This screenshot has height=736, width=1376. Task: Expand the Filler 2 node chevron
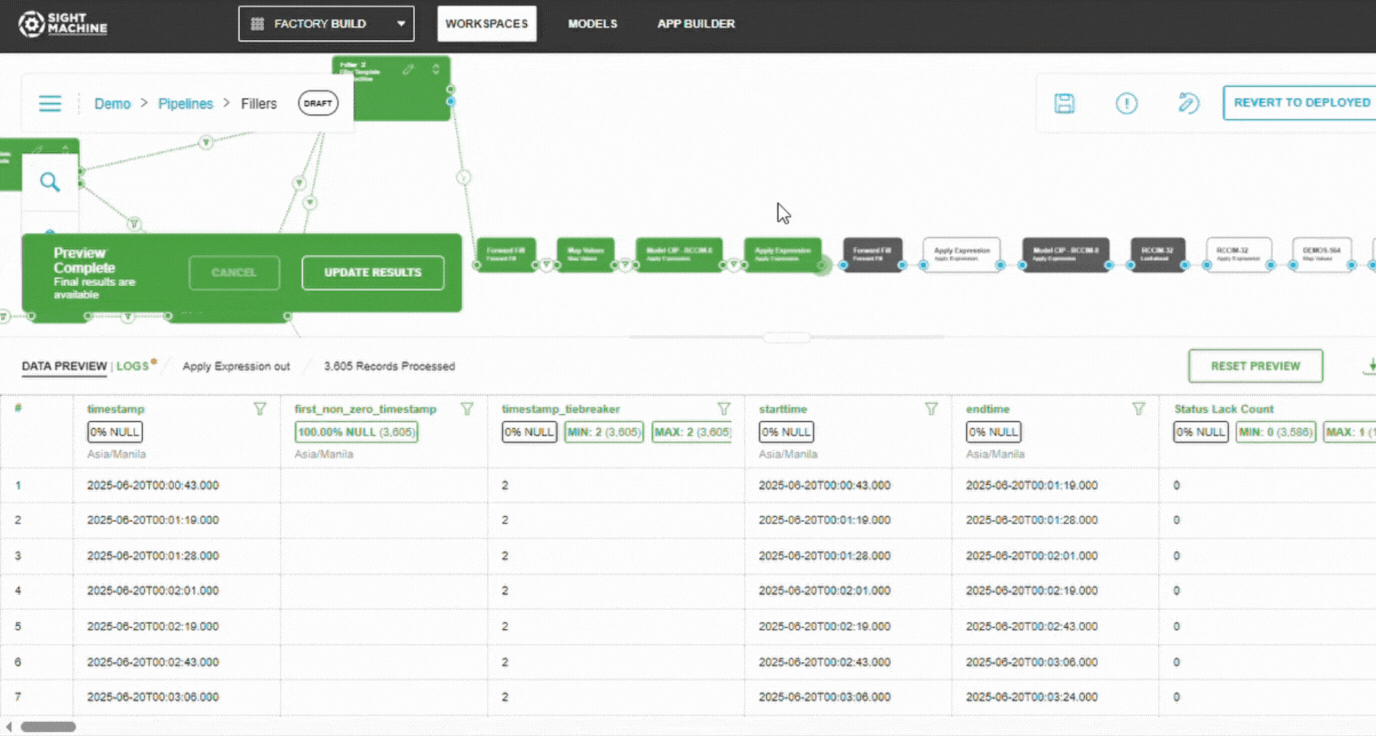(x=436, y=69)
